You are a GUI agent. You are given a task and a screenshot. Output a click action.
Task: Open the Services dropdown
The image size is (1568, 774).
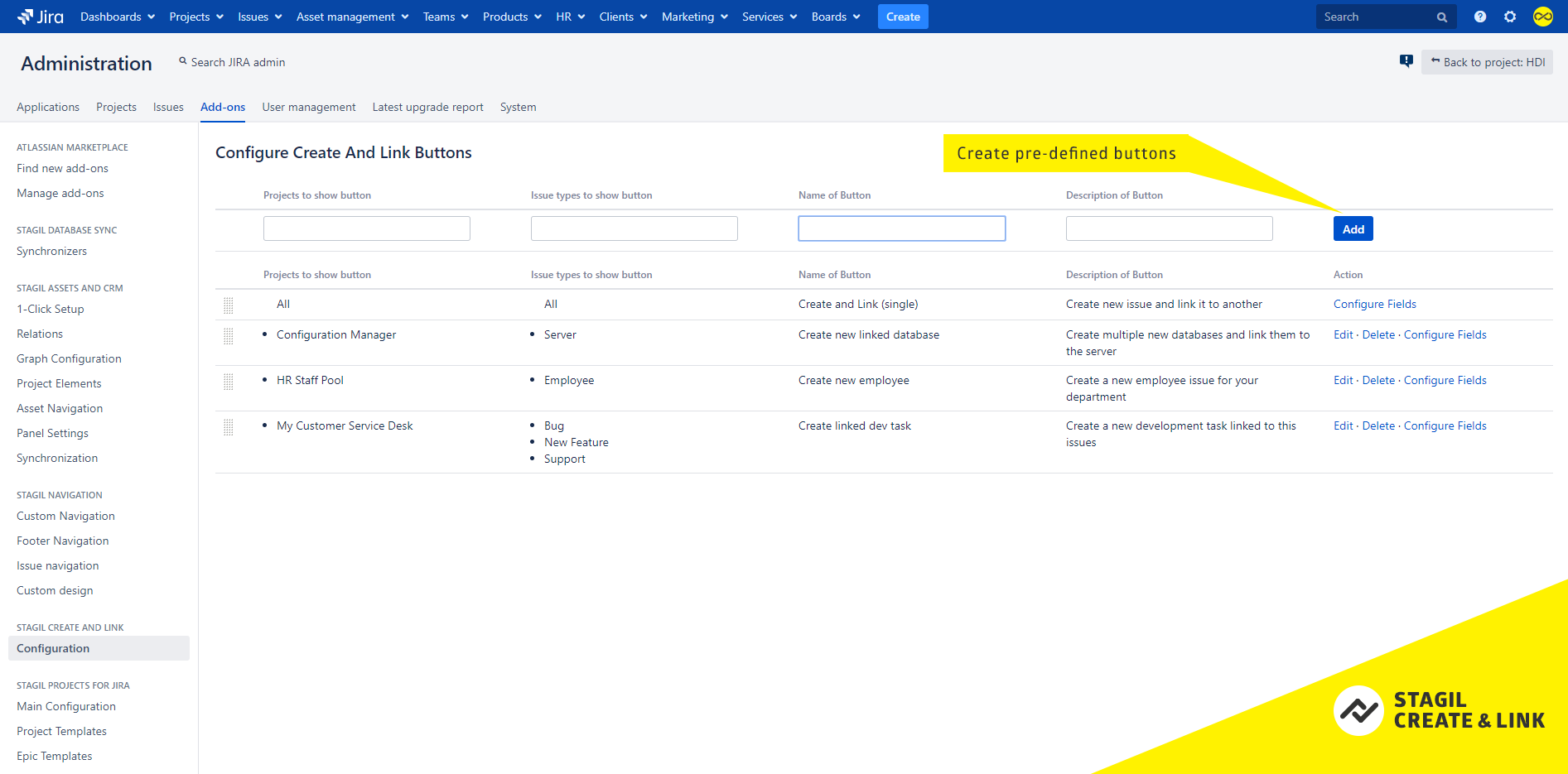click(x=770, y=17)
